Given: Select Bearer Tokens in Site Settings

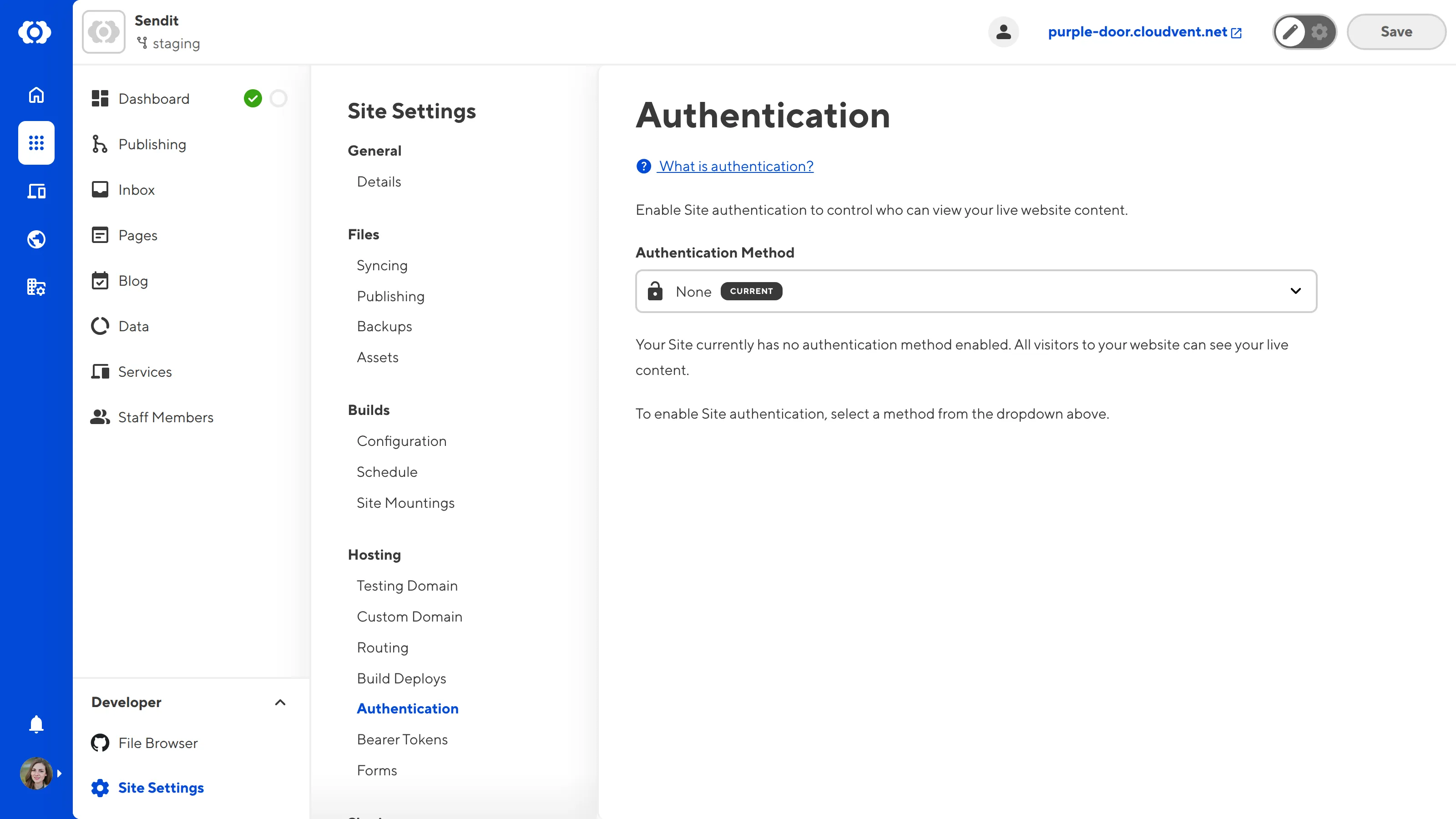Looking at the screenshot, I should (x=402, y=739).
